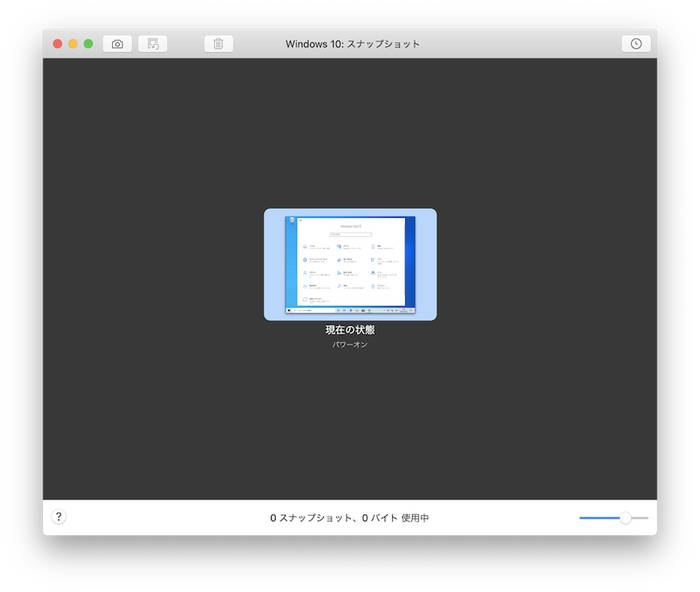Viewport: 700px width, 592px height.
Task: Click the 現在の状態 label
Action: point(350,330)
